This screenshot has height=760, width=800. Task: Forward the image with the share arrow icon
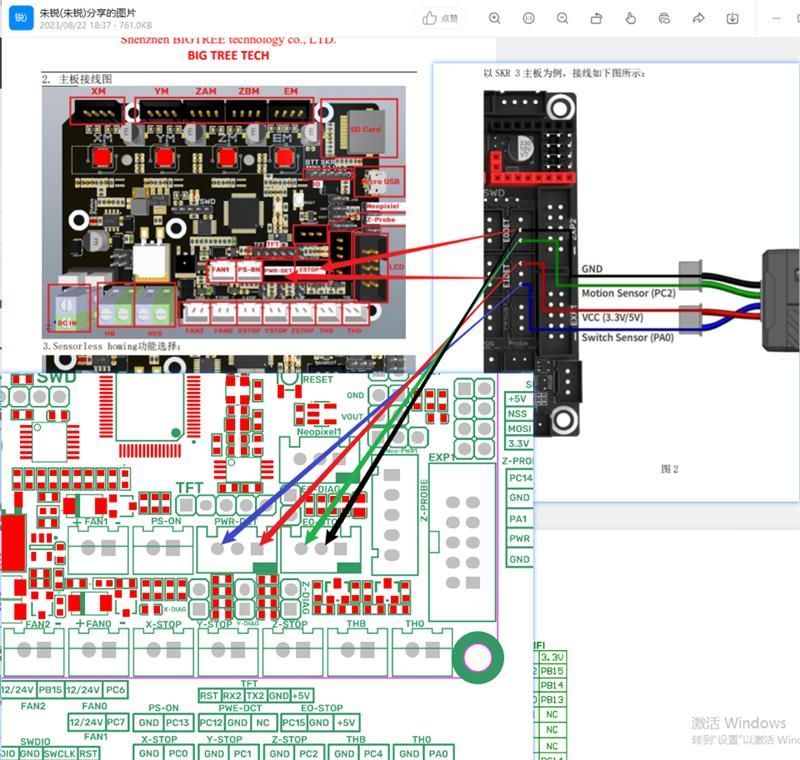[698, 19]
